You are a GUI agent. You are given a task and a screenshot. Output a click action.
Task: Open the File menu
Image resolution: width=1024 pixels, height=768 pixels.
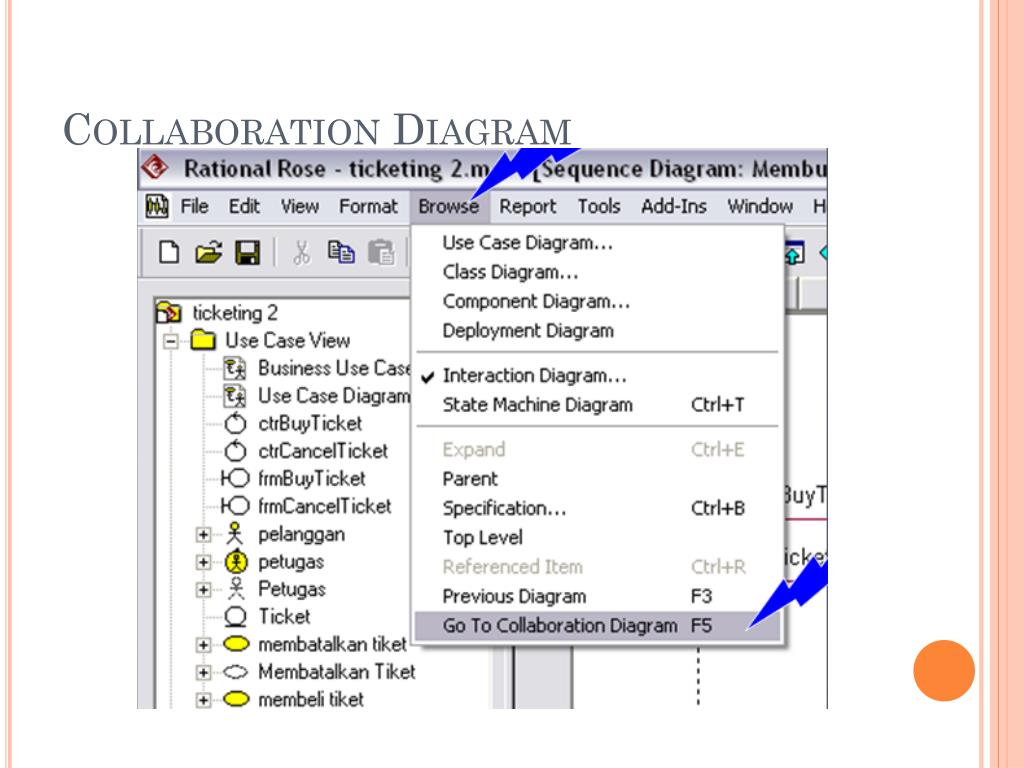(x=194, y=206)
